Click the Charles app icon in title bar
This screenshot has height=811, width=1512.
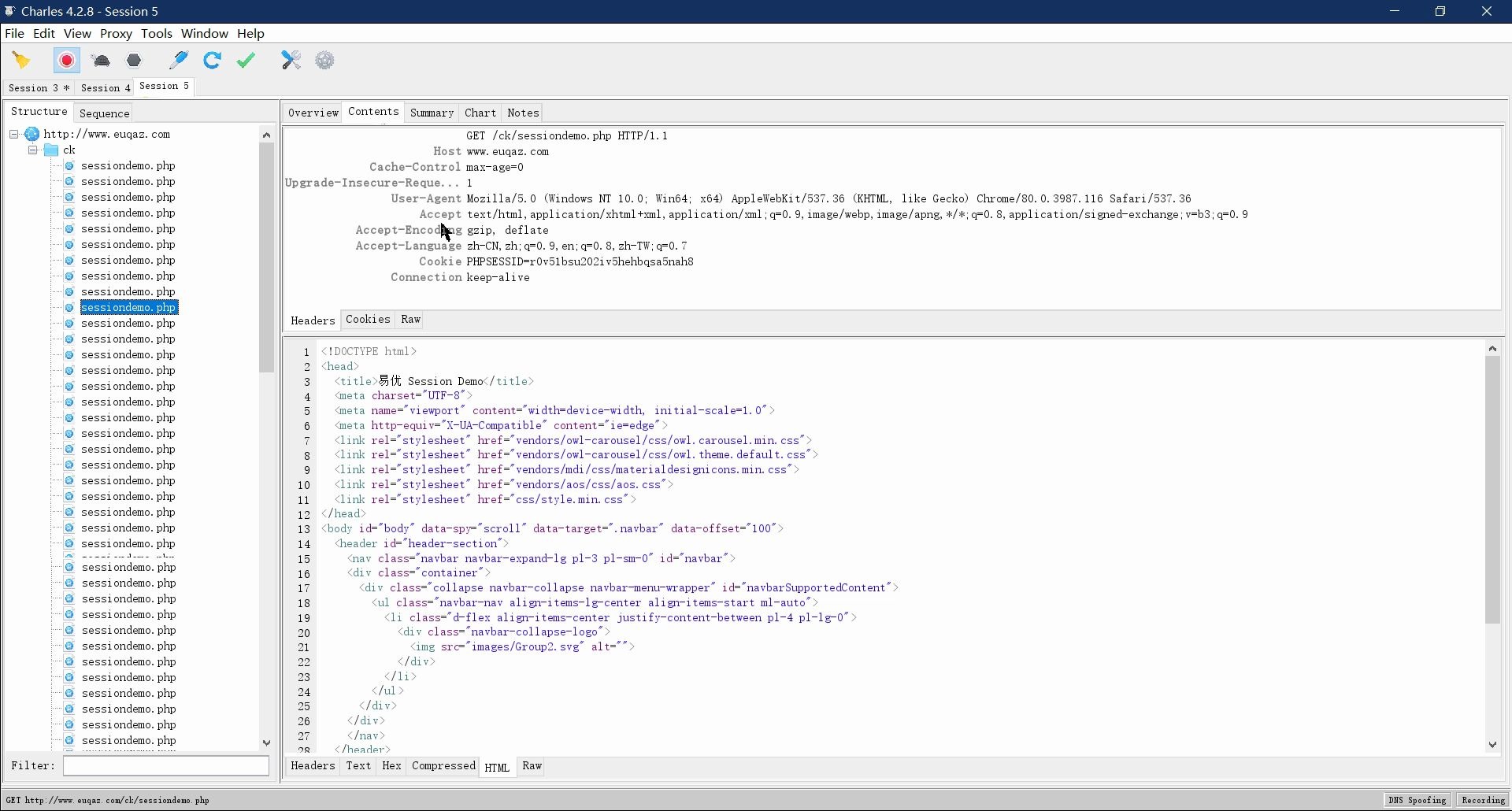(9, 11)
